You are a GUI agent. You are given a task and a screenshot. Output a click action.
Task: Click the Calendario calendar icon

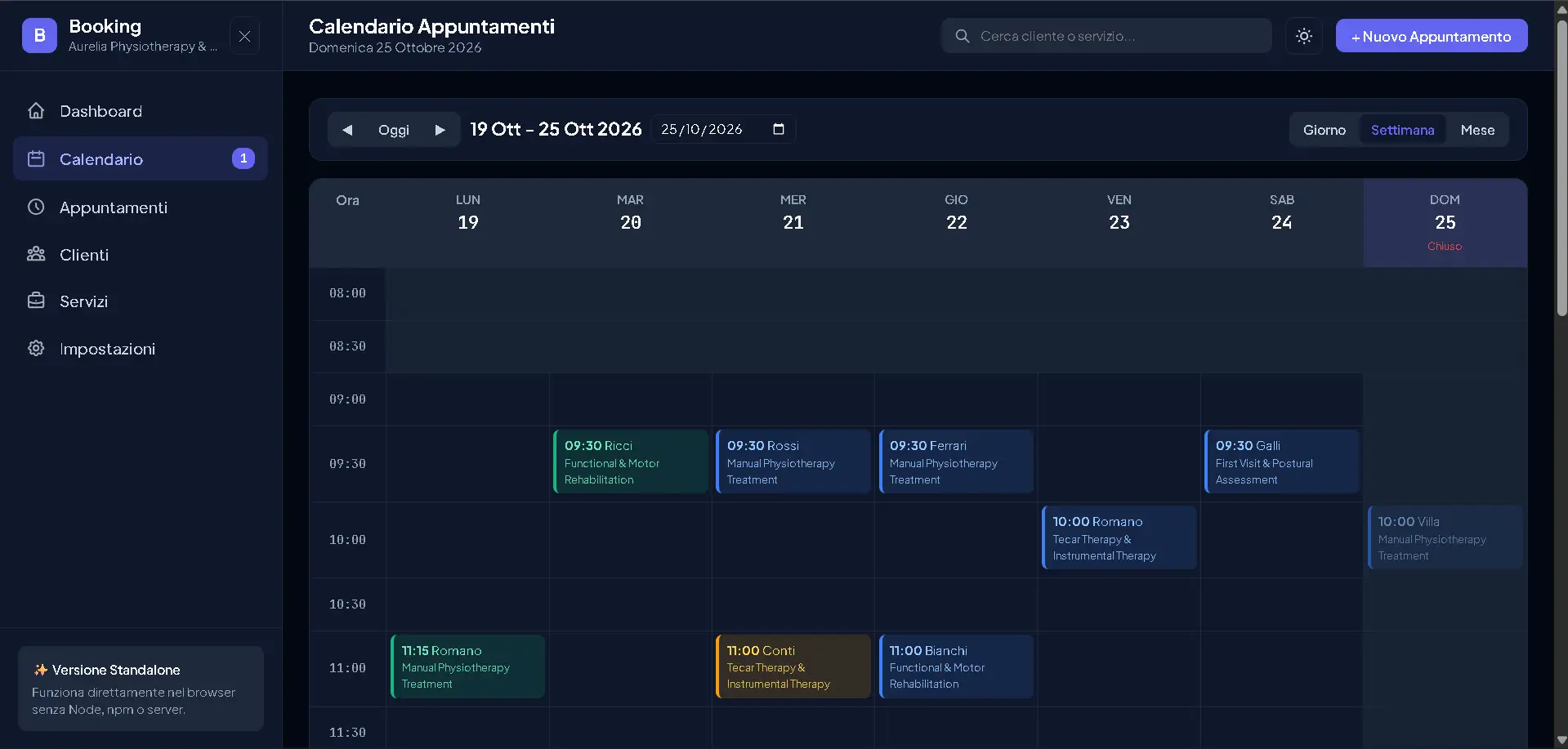click(36, 158)
